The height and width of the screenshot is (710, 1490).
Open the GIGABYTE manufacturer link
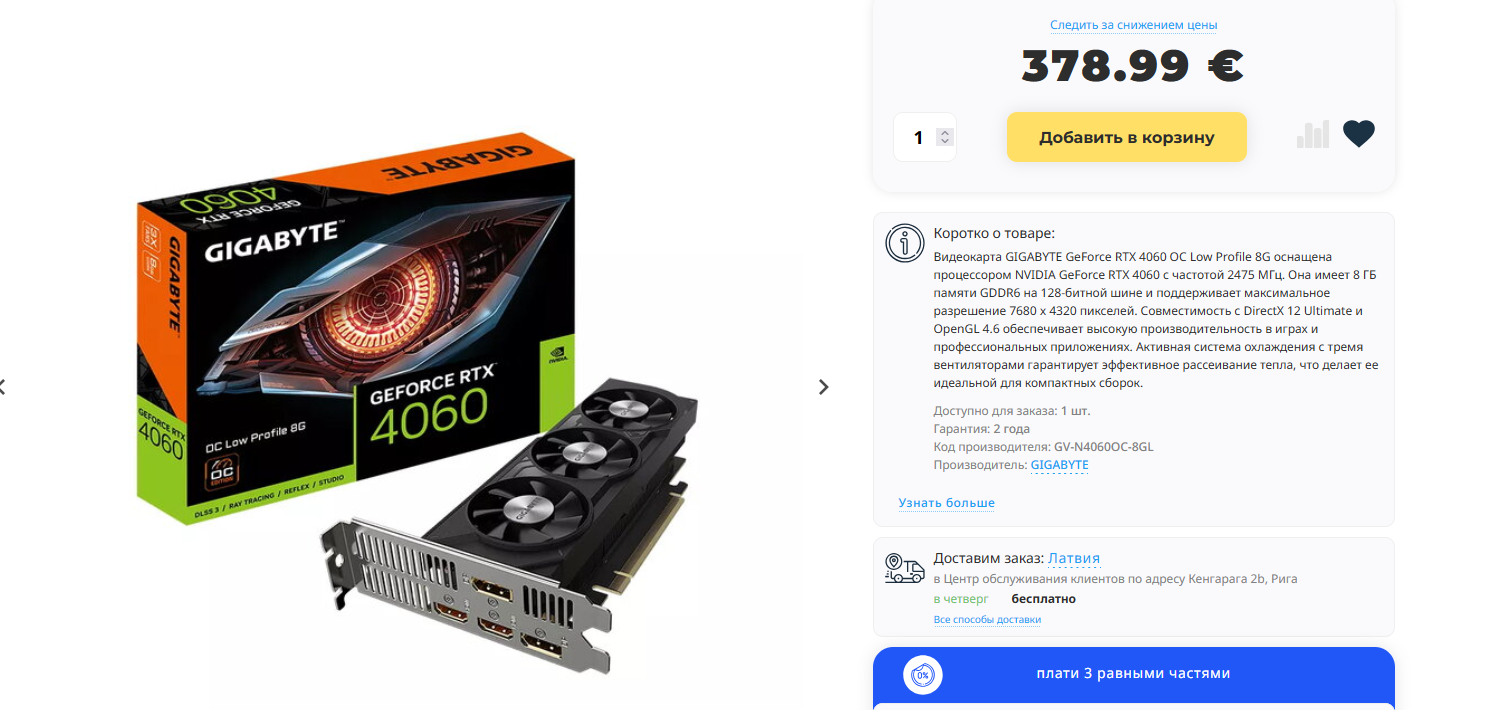click(1059, 465)
